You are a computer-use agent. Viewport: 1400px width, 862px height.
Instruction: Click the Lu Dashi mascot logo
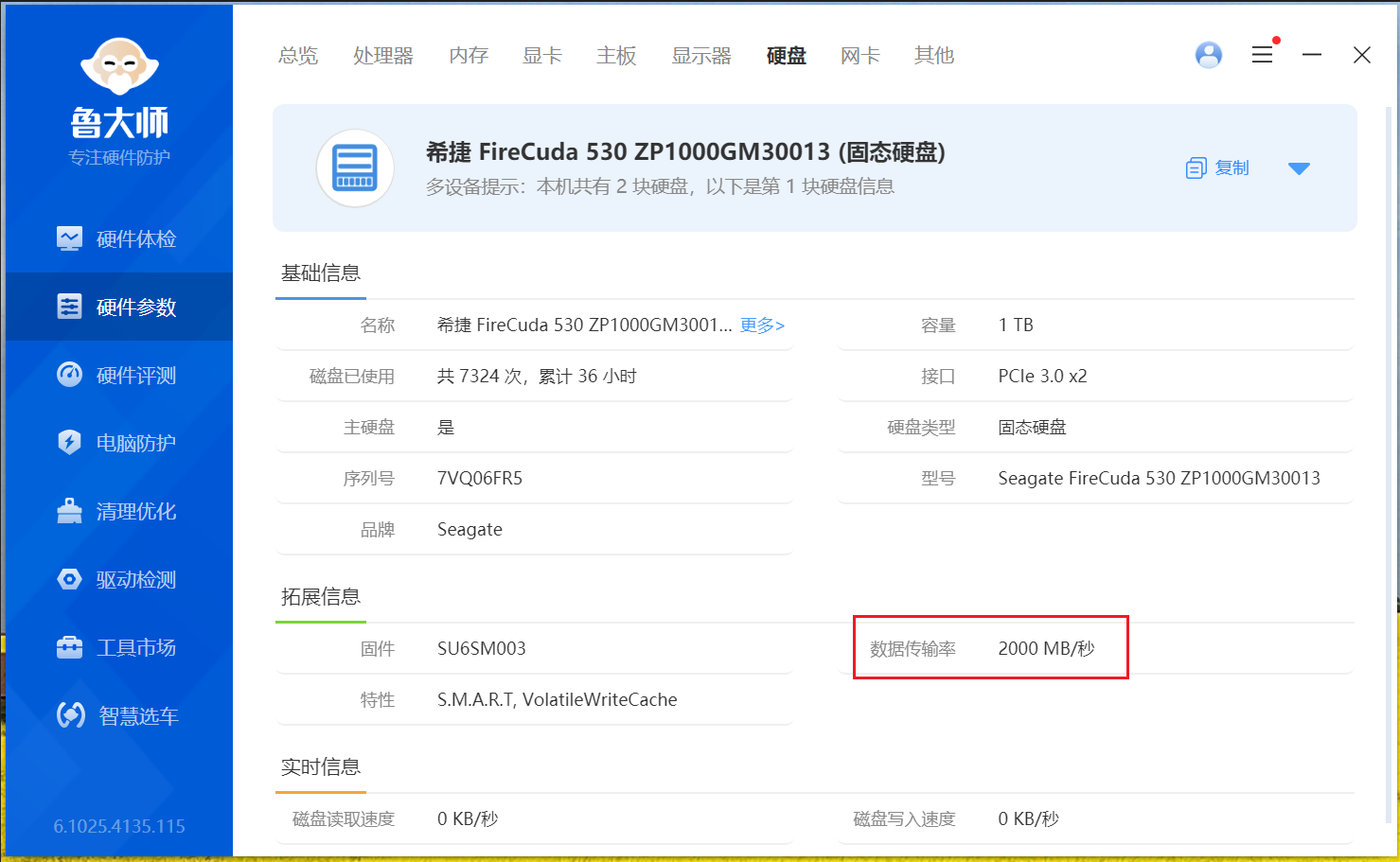click(119, 67)
